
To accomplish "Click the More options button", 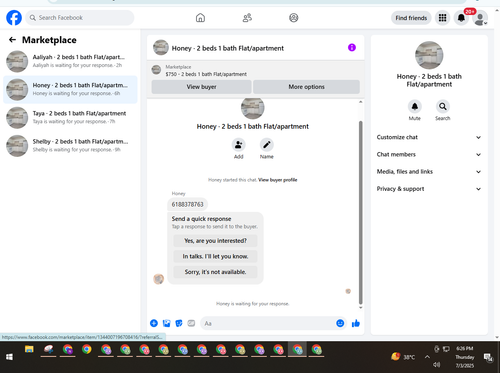I will 306,87.
